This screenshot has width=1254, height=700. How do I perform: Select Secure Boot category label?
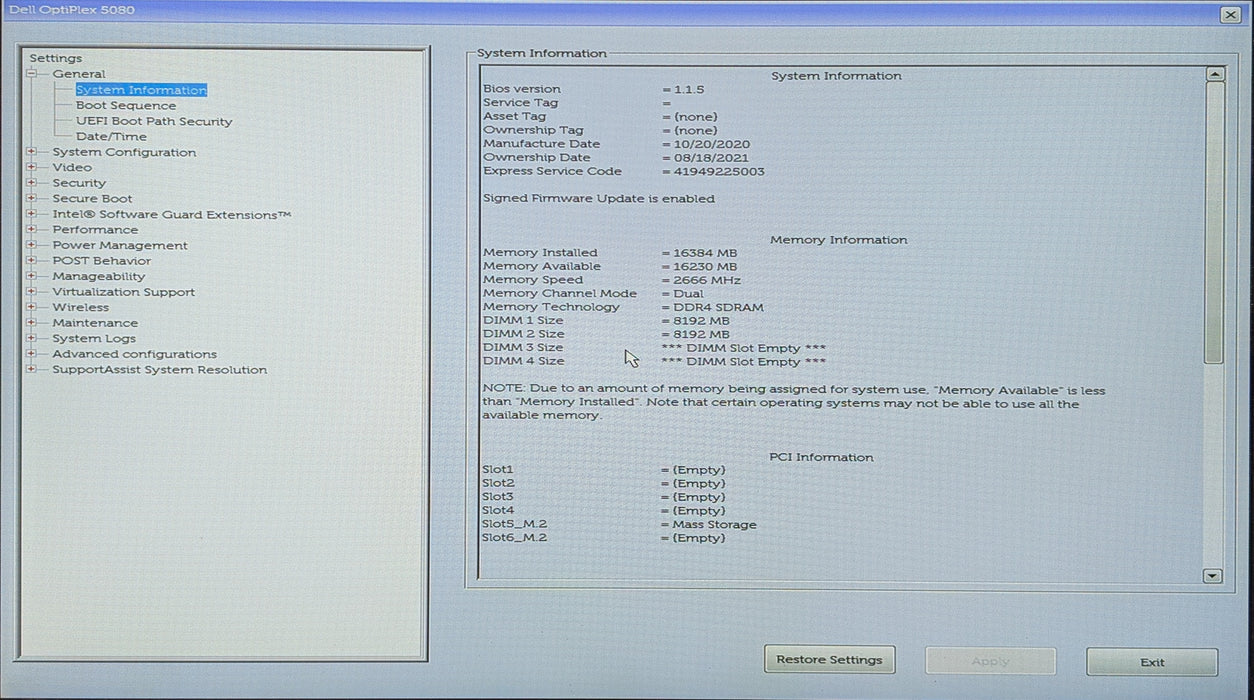(x=92, y=199)
